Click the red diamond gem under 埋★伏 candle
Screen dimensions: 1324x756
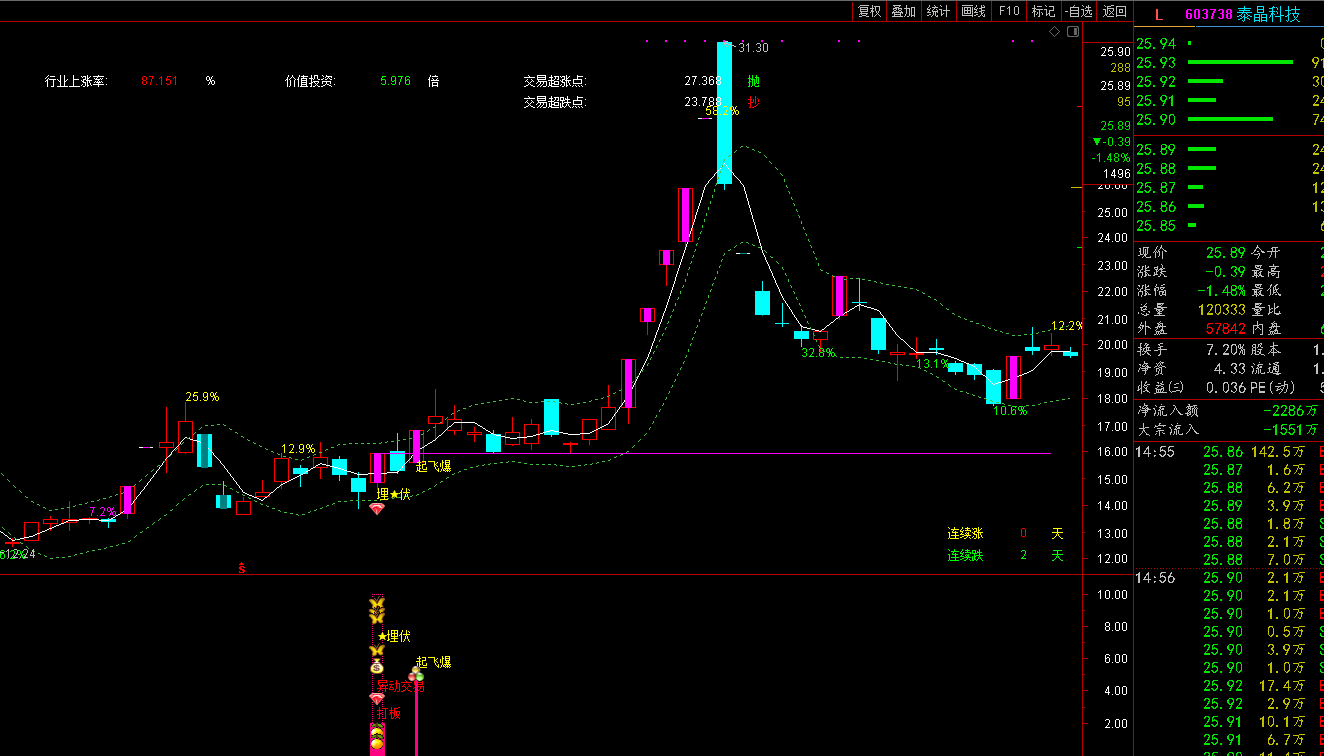click(x=377, y=509)
